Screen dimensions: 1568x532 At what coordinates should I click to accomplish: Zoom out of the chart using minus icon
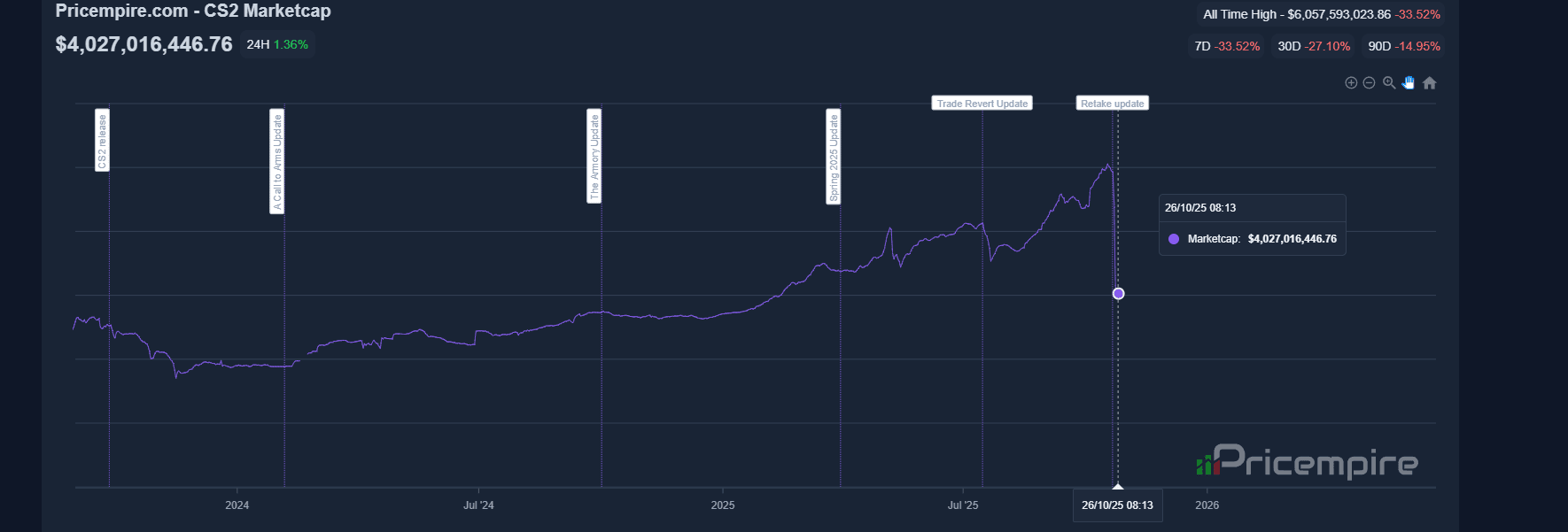tap(1370, 82)
